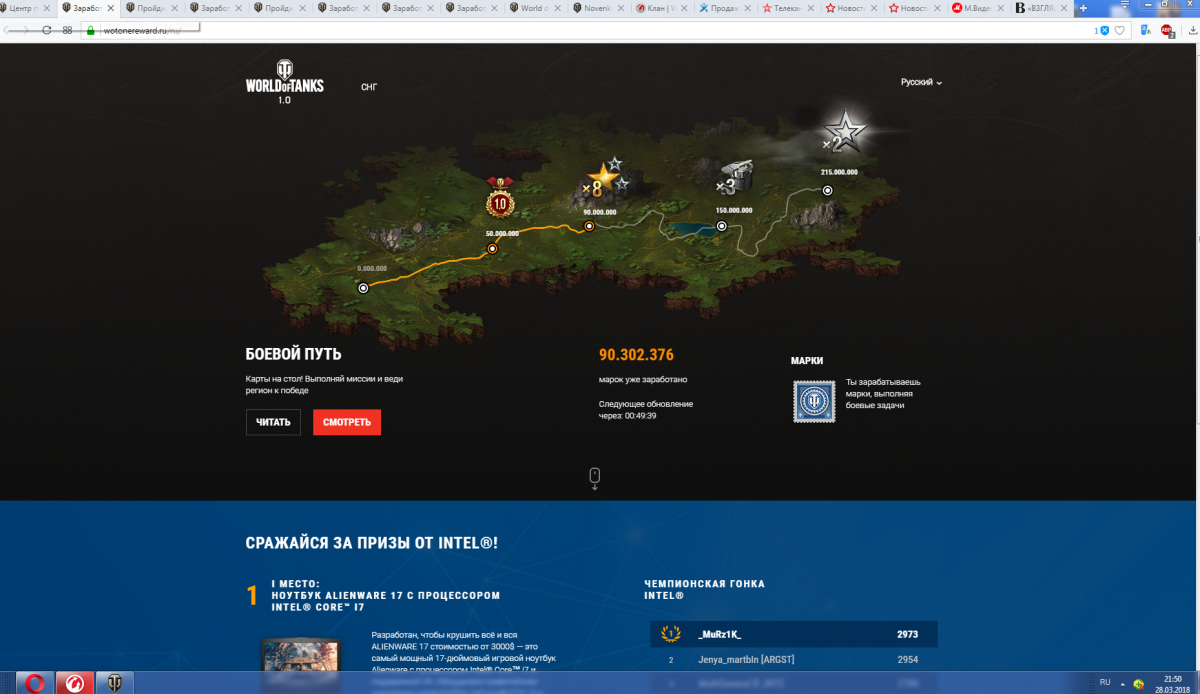
Task: Switch to the Продаж browser tab
Action: 727,8
